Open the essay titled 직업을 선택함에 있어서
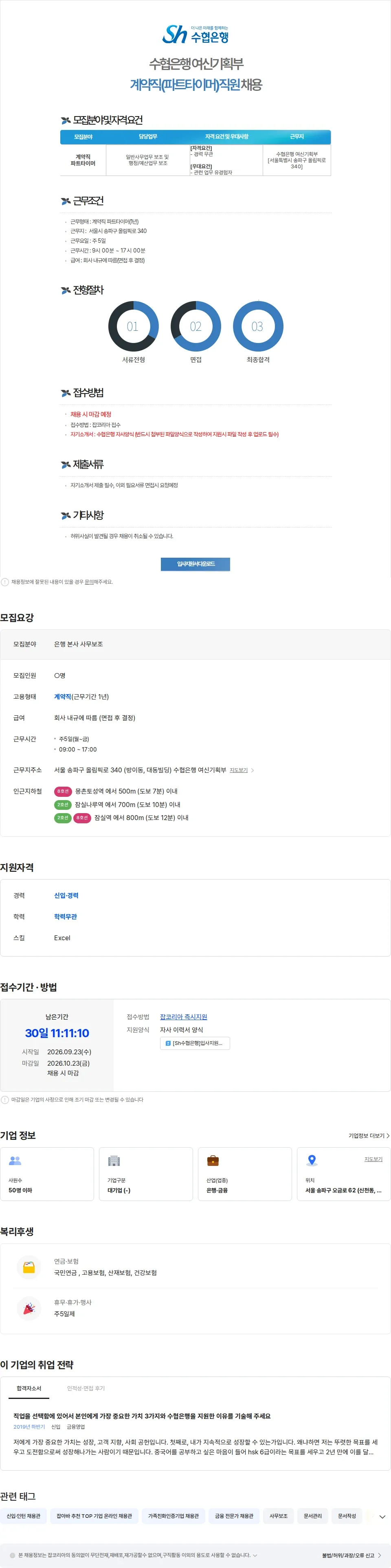Image resolution: width=391 pixels, height=1568 pixels. point(142,1416)
